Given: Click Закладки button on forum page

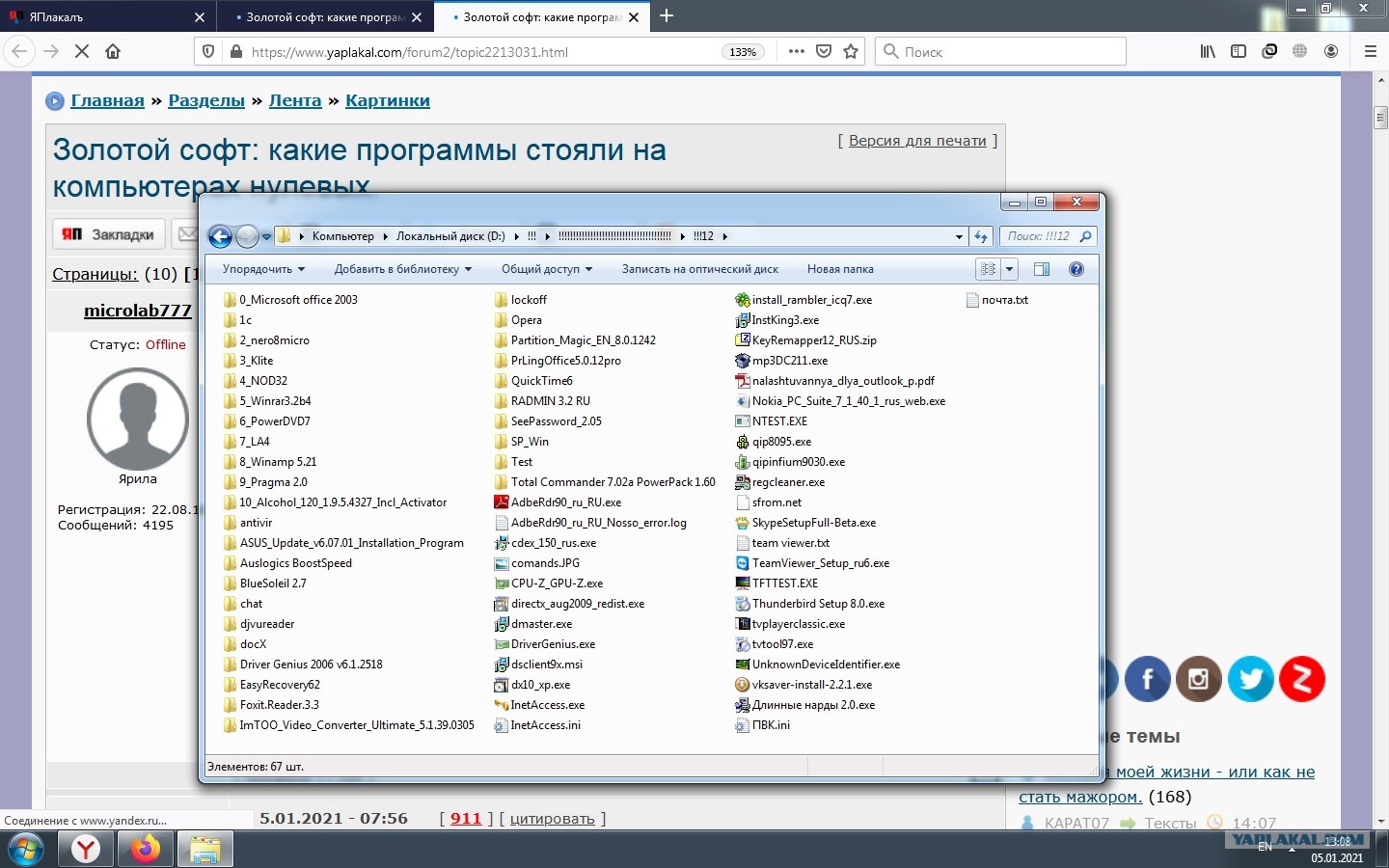Looking at the screenshot, I should pos(109,234).
